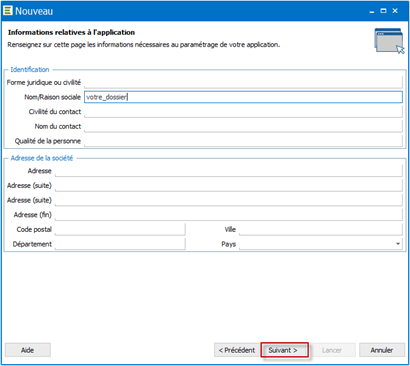
Task: Click into Nom du contact field
Action: 243,126
